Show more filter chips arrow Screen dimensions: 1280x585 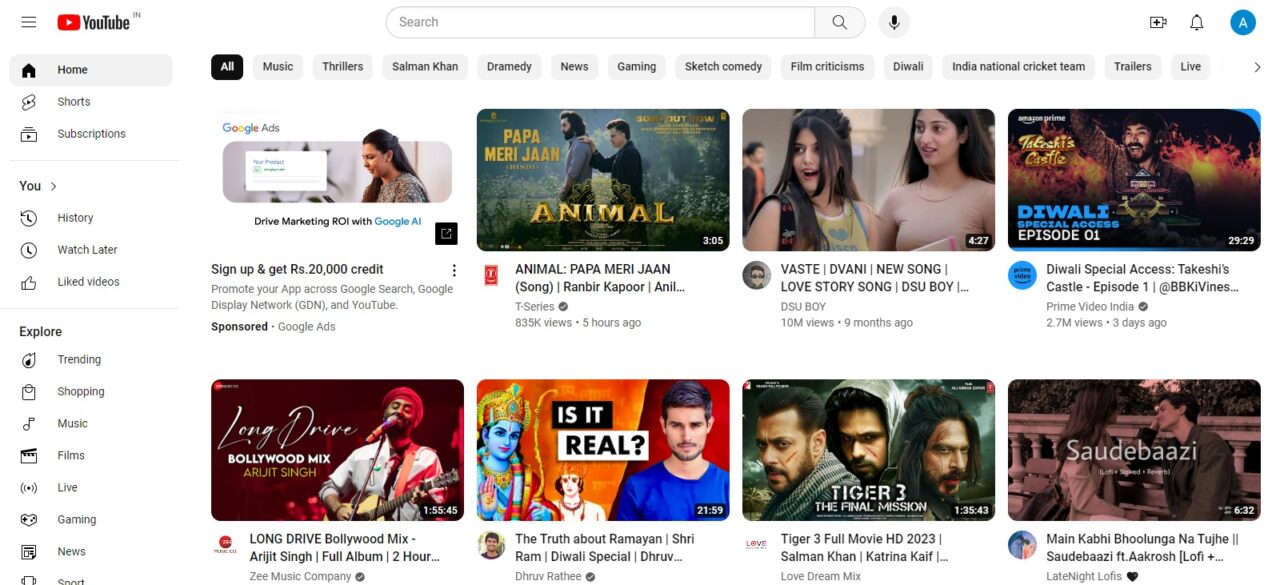pos(1257,67)
